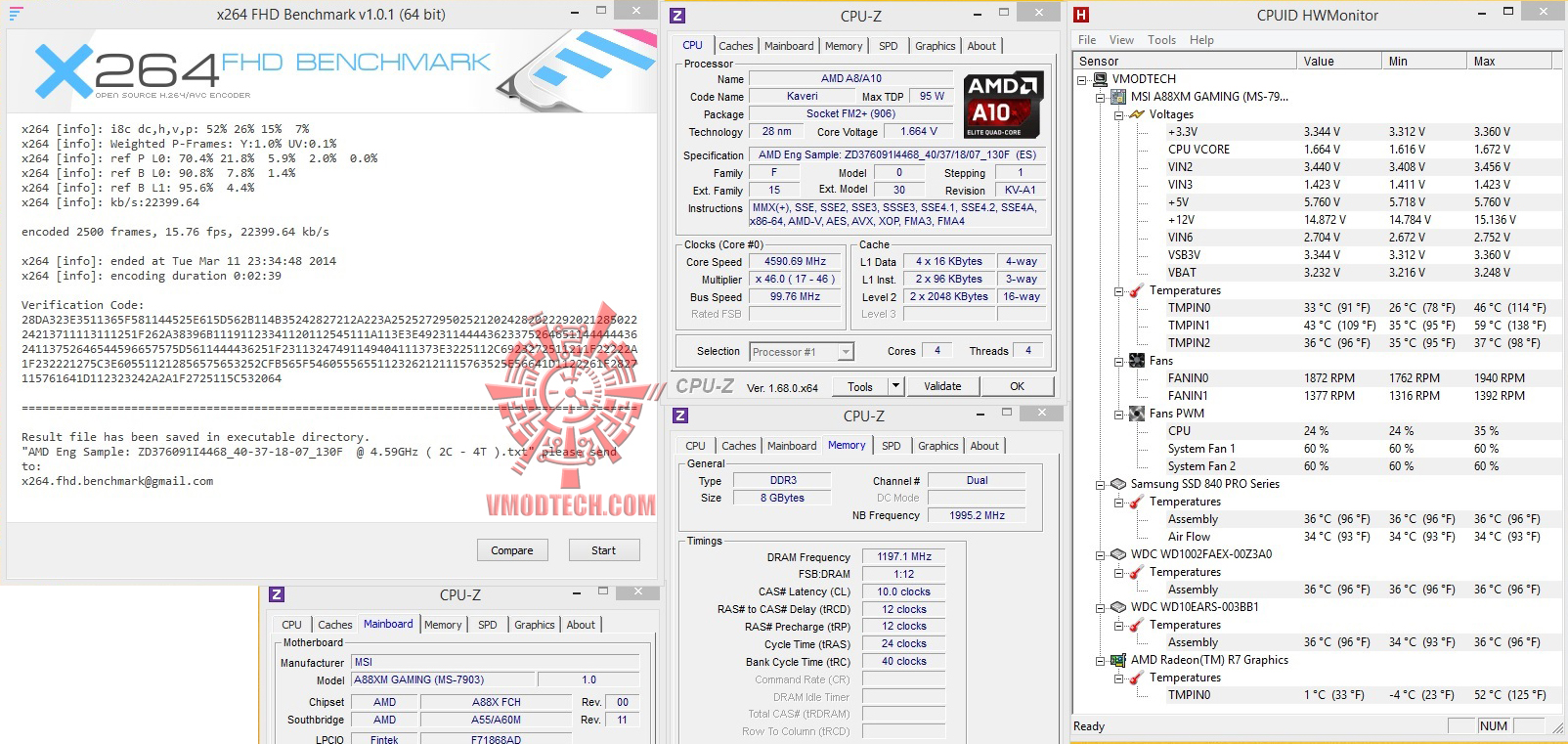Click the Voltages node icon in HWMonitor
Viewport: 1568px width, 744px height.
click(1137, 114)
